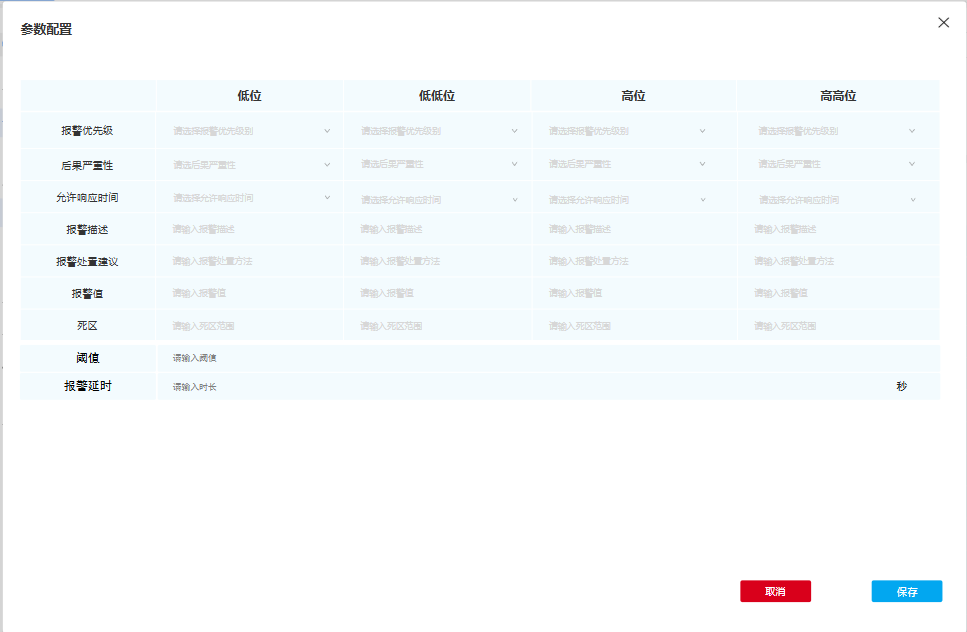Close the 参数配置 dialog
Image resolution: width=967 pixels, height=632 pixels.
pos(943,22)
